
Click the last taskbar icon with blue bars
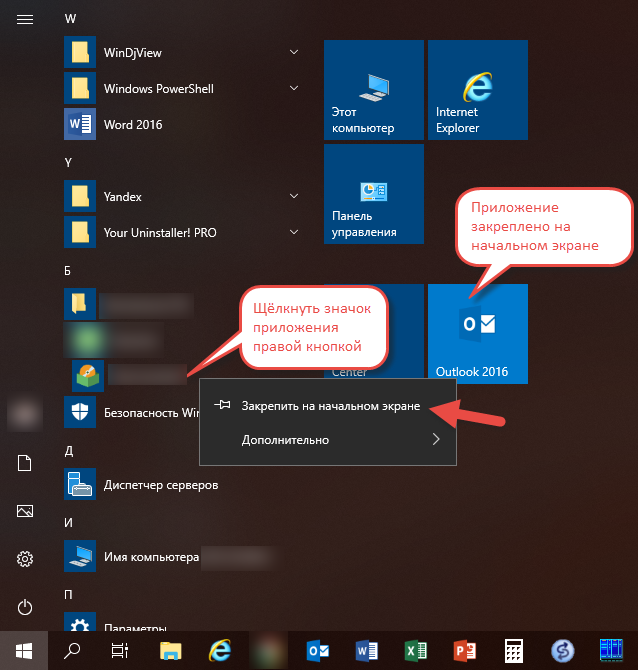612,650
